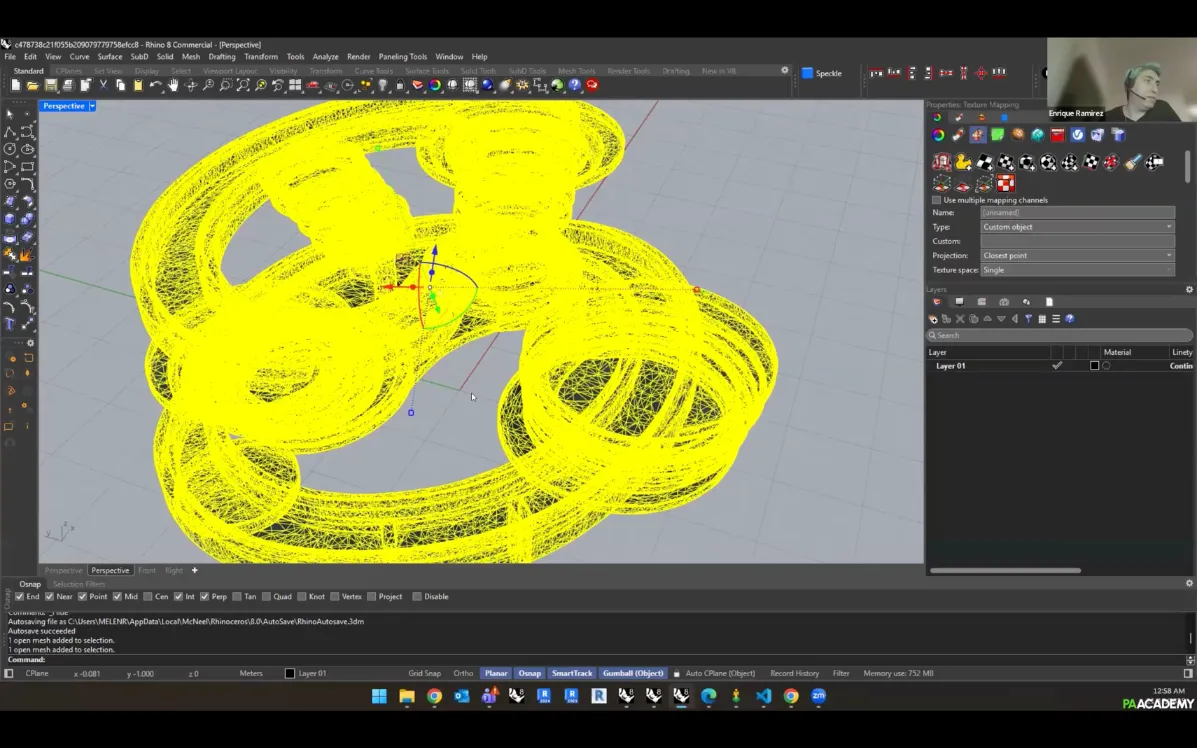Expand the Projection dropdown showing Closest point
This screenshot has width=1197, height=748.
pos(1077,256)
